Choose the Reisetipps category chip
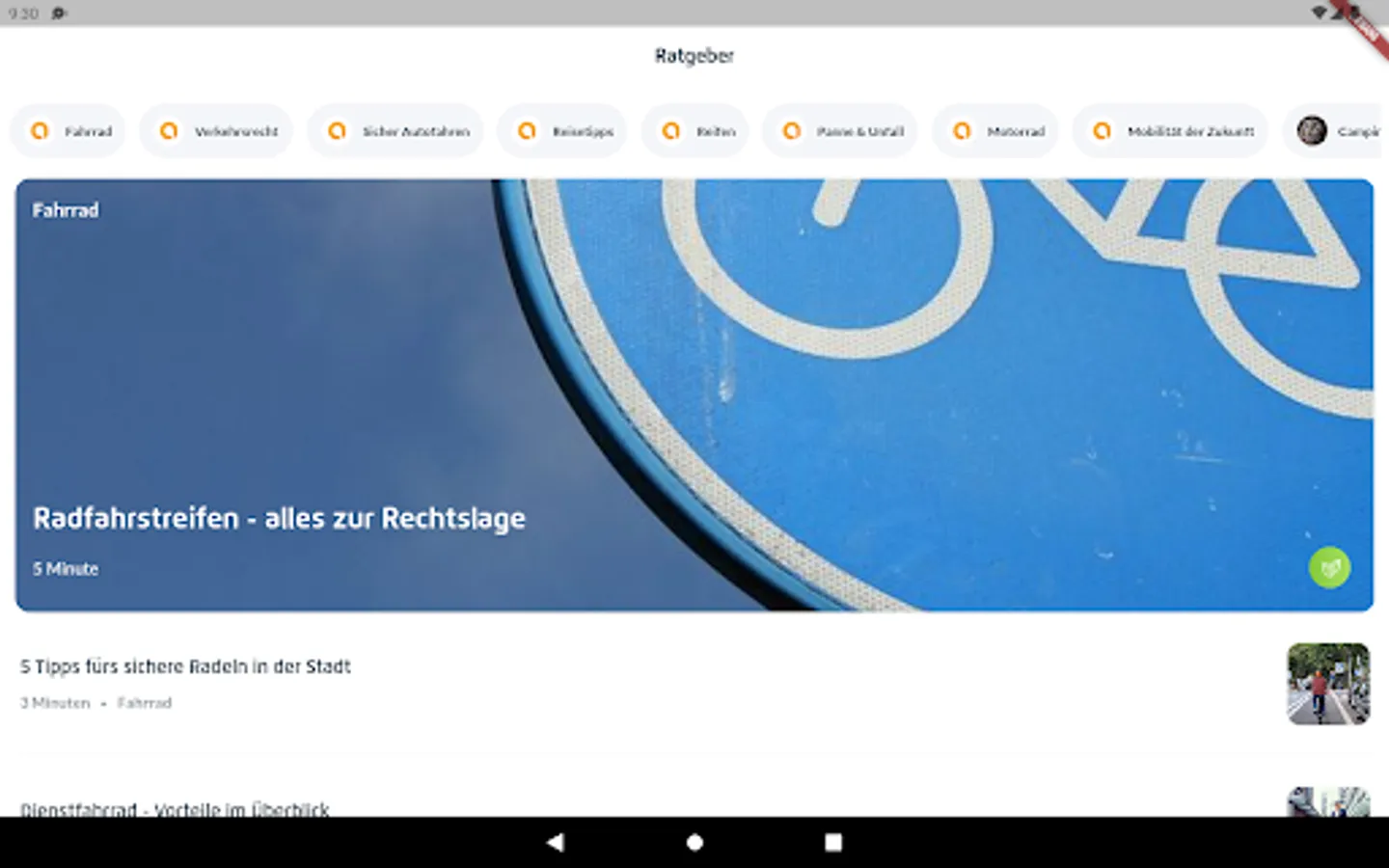This screenshot has height=868, width=1389. [562, 131]
